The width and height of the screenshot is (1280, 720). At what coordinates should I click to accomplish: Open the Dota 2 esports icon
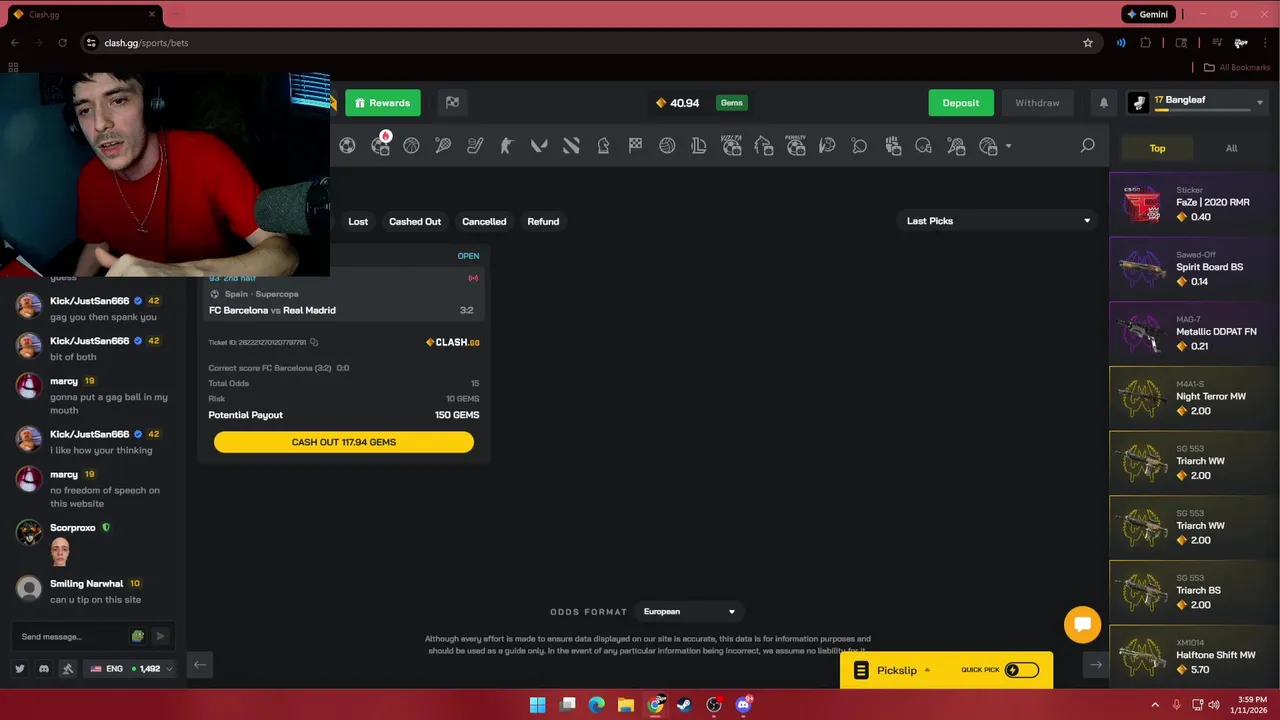pyautogui.click(x=571, y=146)
